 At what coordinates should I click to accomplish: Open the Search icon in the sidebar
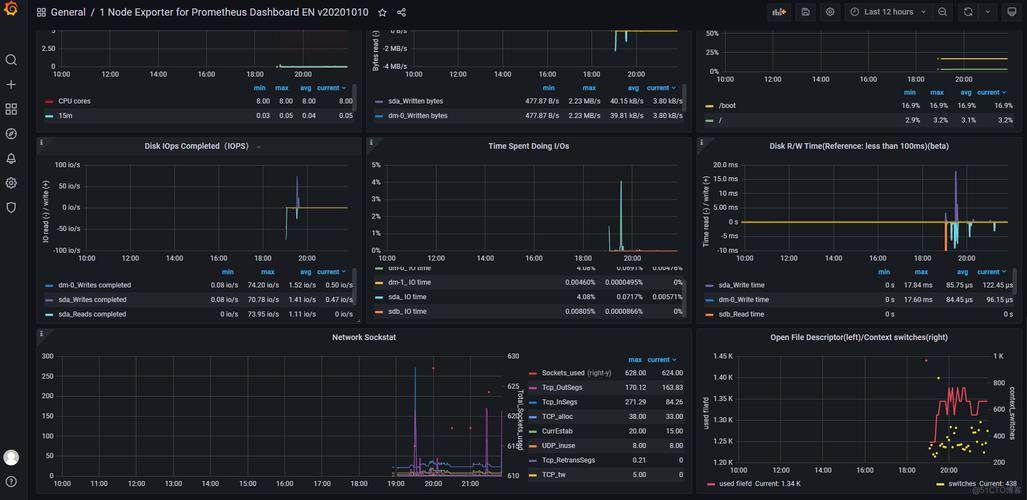[11, 60]
